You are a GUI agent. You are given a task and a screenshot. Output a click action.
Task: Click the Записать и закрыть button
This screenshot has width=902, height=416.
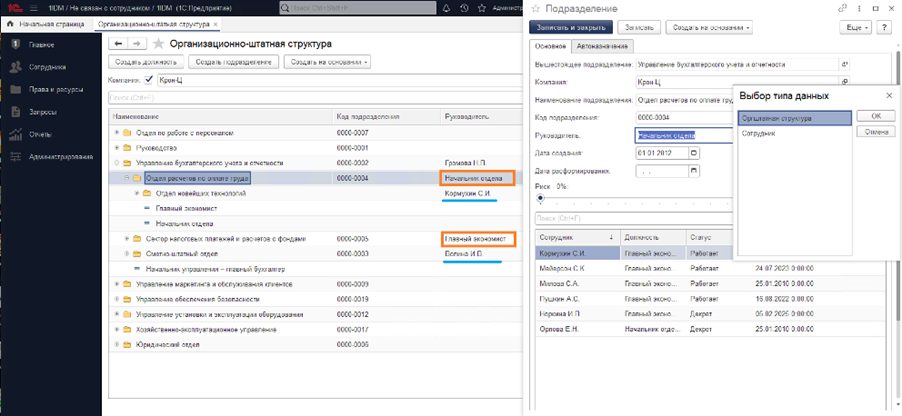570,28
